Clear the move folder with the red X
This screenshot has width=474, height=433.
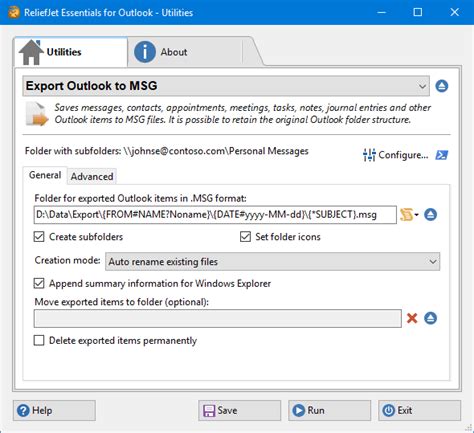[412, 318]
